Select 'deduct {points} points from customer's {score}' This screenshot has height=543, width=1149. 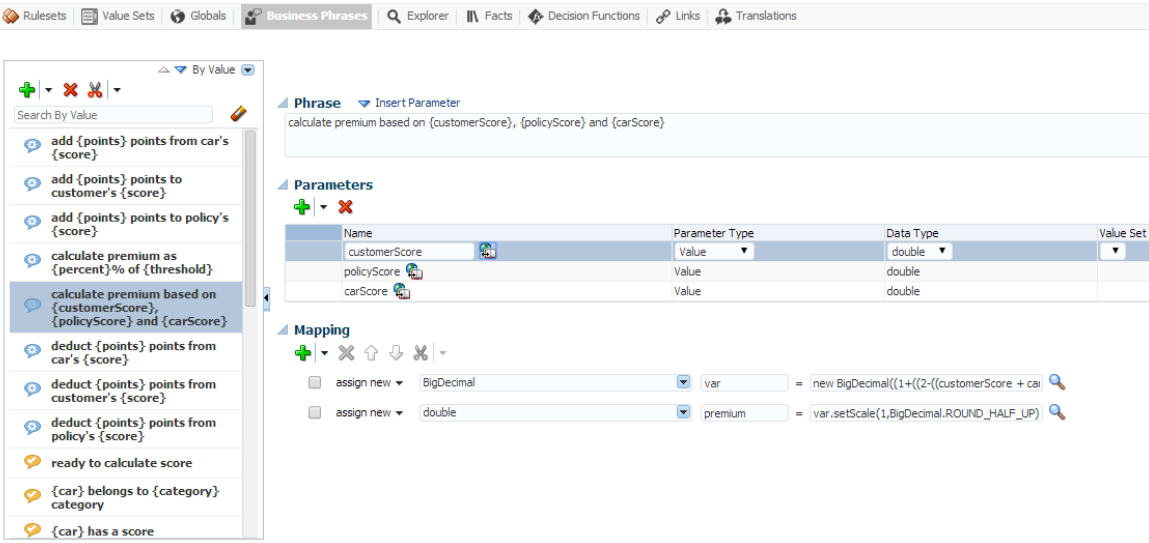[x=126, y=391]
